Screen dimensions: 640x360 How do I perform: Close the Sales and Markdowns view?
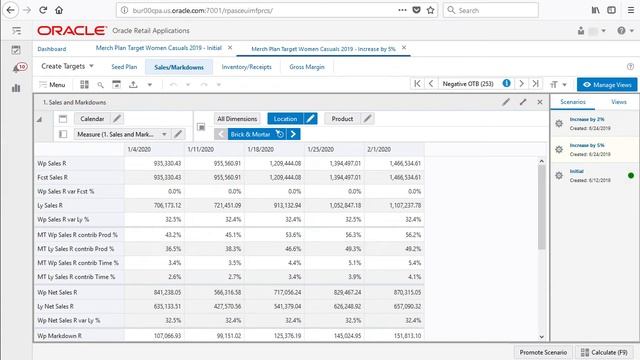pos(540,102)
